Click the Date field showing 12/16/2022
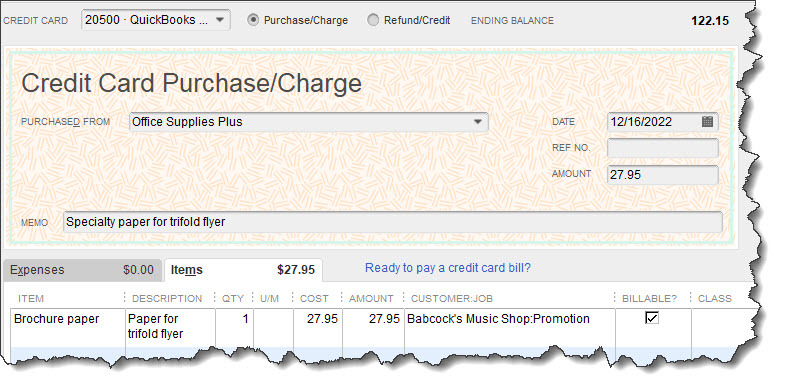Viewport: 785px width, 392px height. [663, 122]
